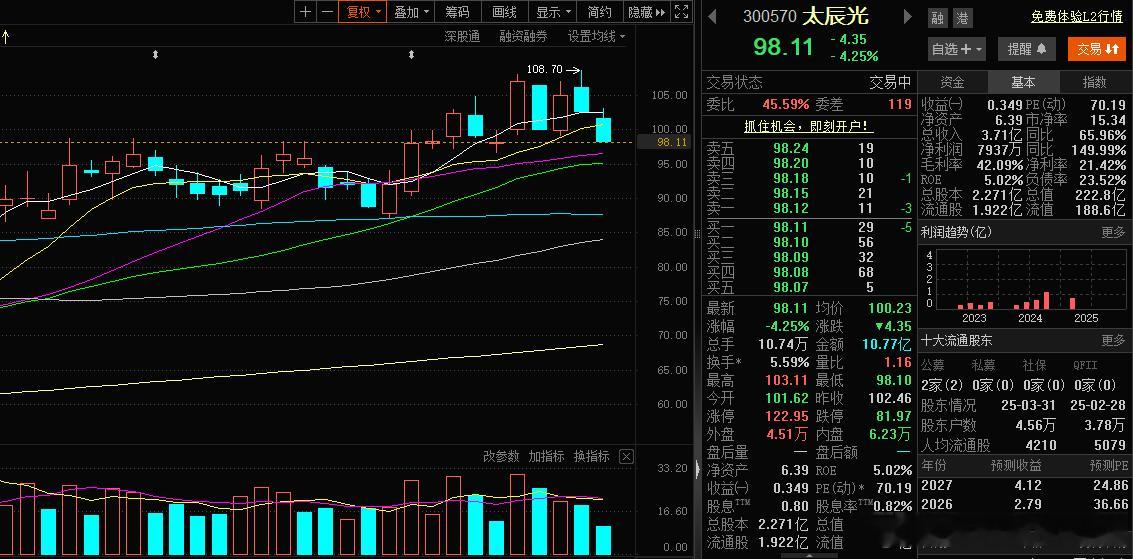1133x559 pixels.
Task: Select the 筹码 toolbar item
Action: click(457, 12)
